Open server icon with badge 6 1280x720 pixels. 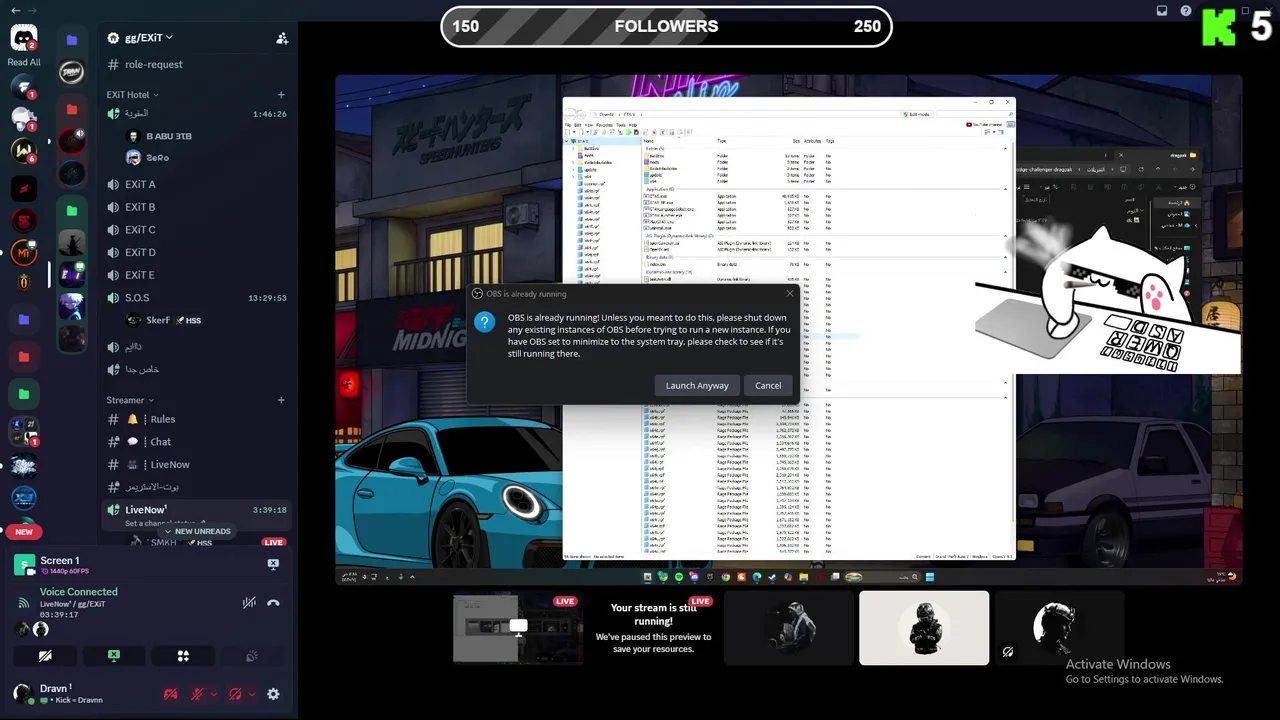point(24,151)
